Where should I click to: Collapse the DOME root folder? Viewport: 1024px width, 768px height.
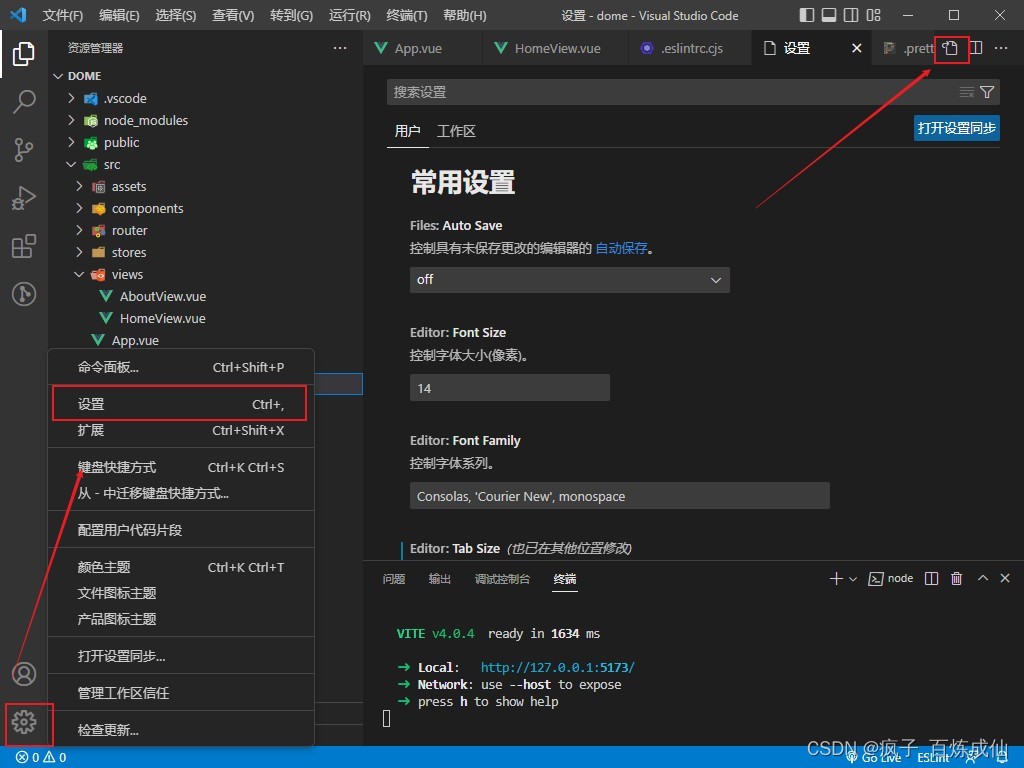[x=58, y=76]
